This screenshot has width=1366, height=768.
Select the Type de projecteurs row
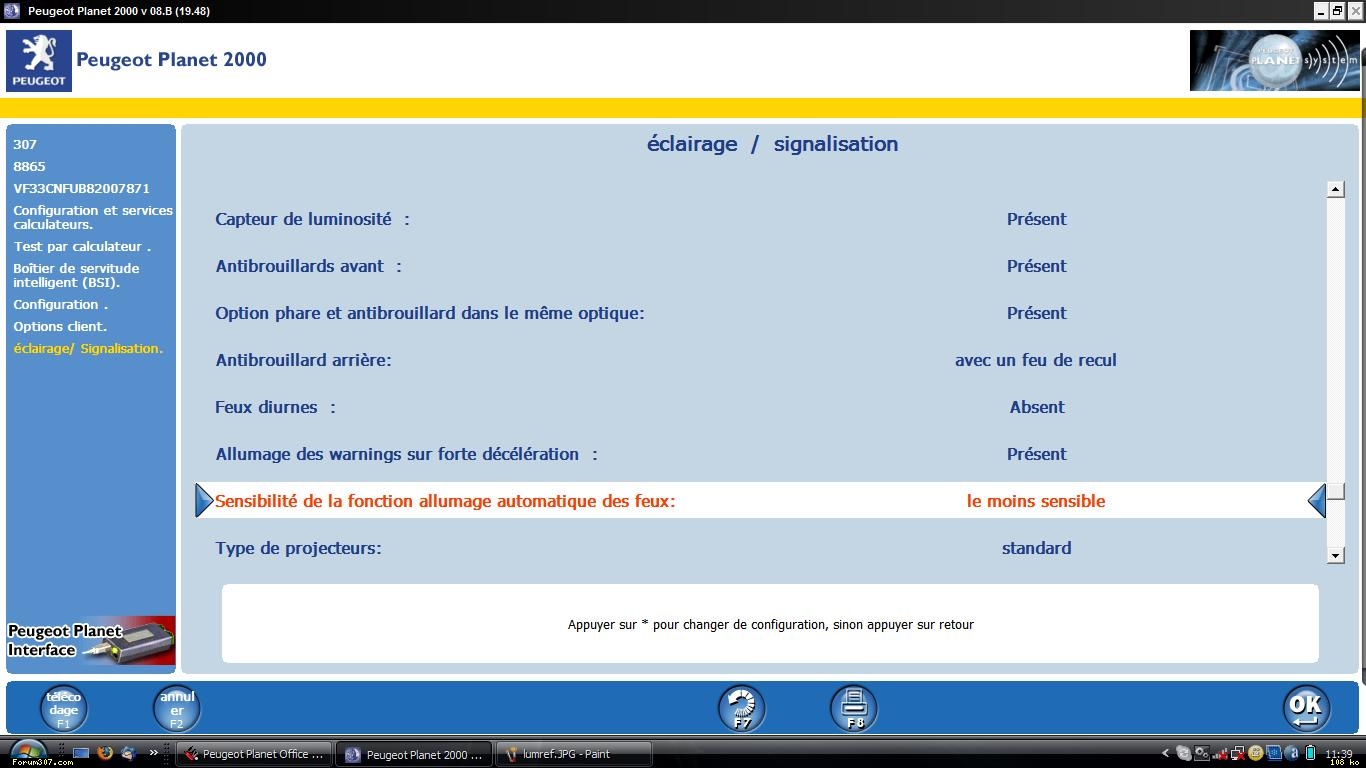click(x=760, y=548)
